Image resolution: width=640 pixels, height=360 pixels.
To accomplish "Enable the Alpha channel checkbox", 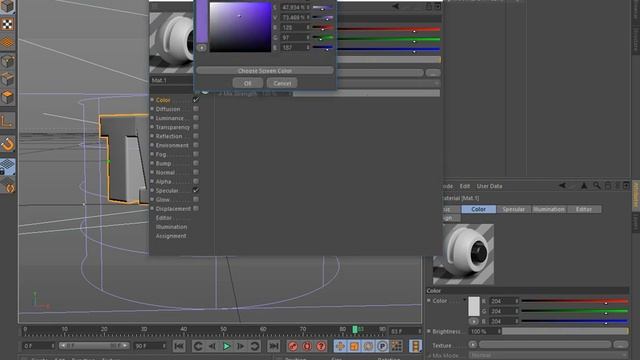I will click(196, 181).
